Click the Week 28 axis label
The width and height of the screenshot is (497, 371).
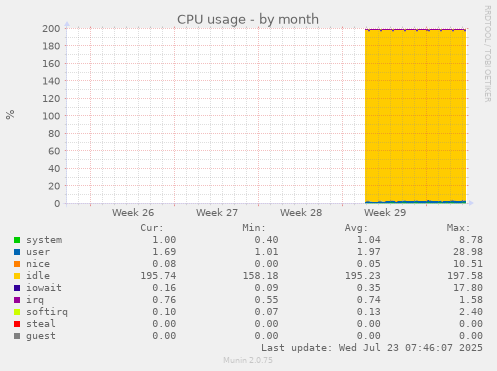pyautogui.click(x=301, y=213)
